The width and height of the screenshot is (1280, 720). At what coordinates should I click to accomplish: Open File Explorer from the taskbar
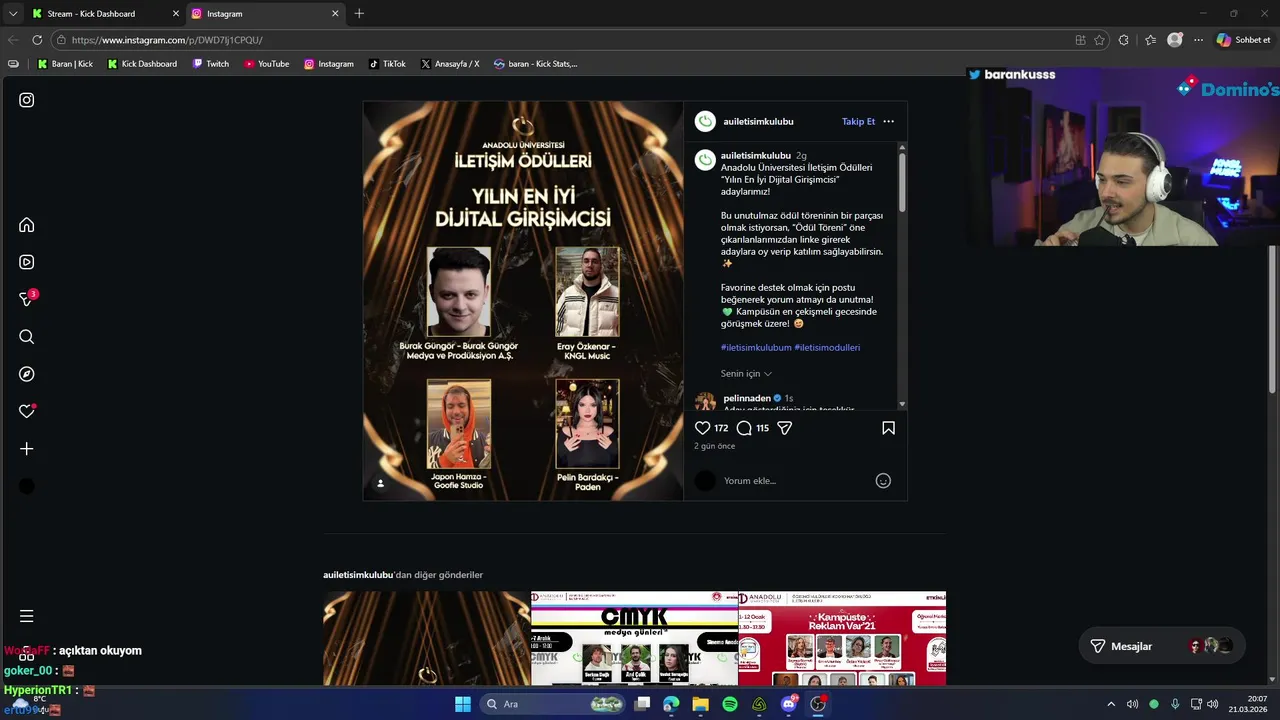(701, 704)
